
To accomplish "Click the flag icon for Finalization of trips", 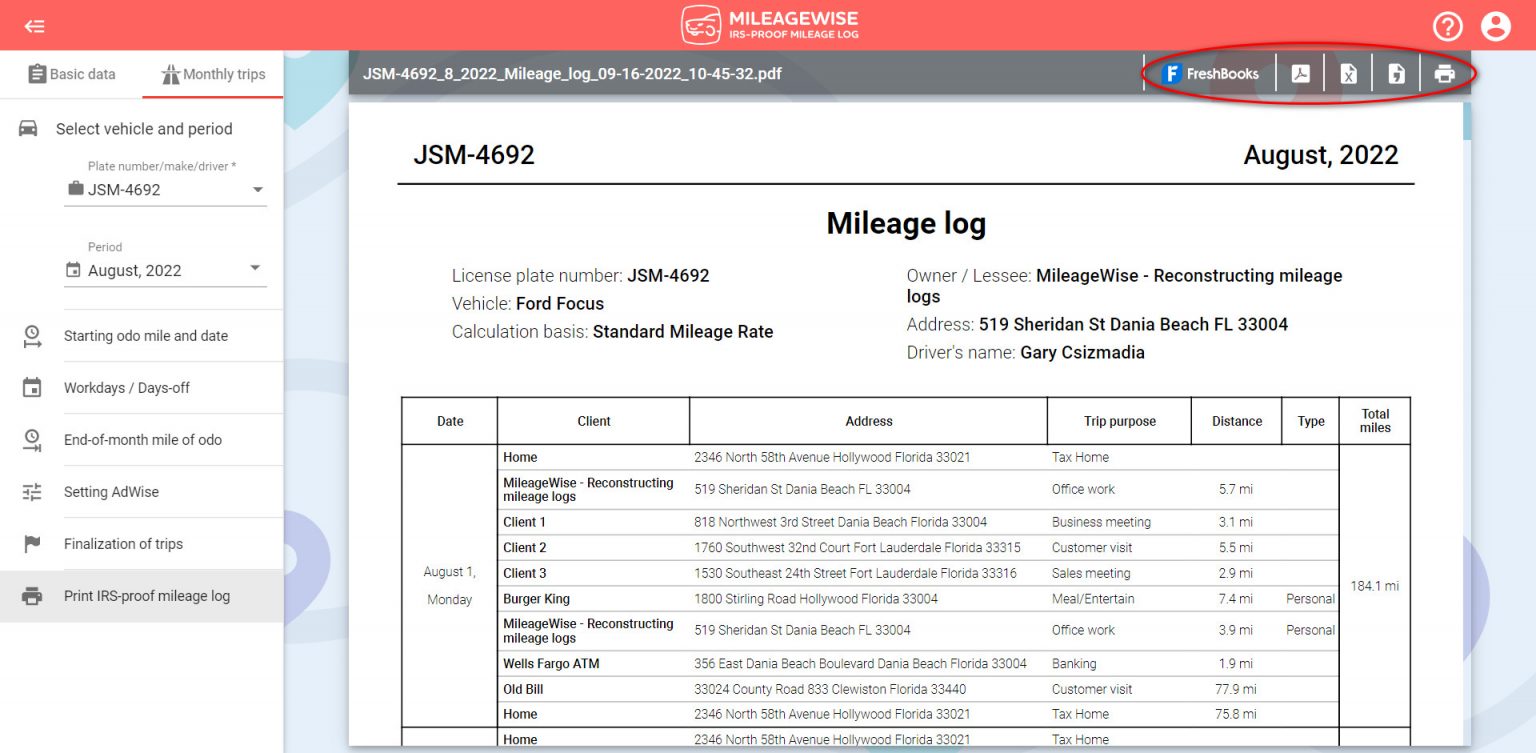I will [x=31, y=543].
